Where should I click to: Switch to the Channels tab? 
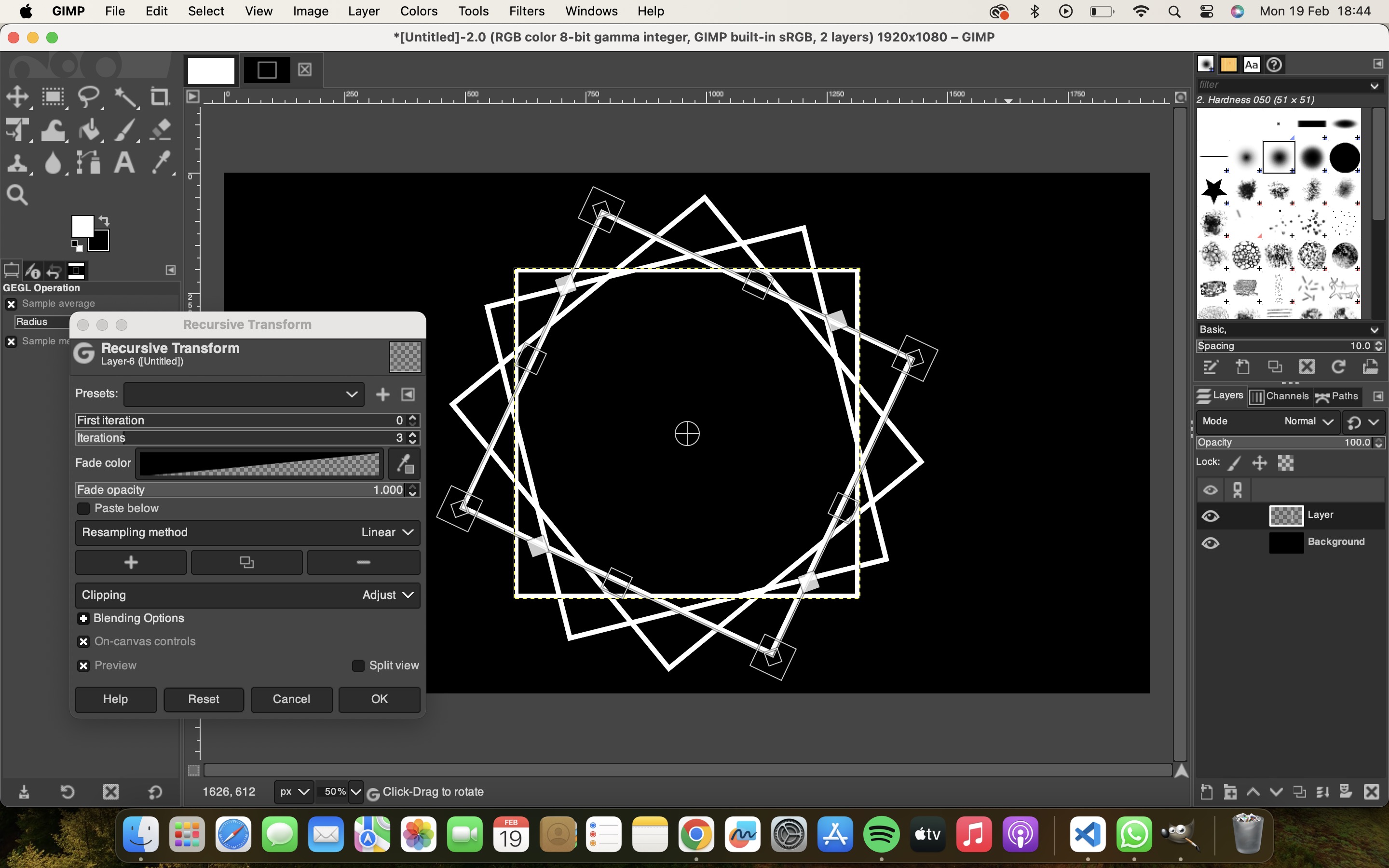1280,396
